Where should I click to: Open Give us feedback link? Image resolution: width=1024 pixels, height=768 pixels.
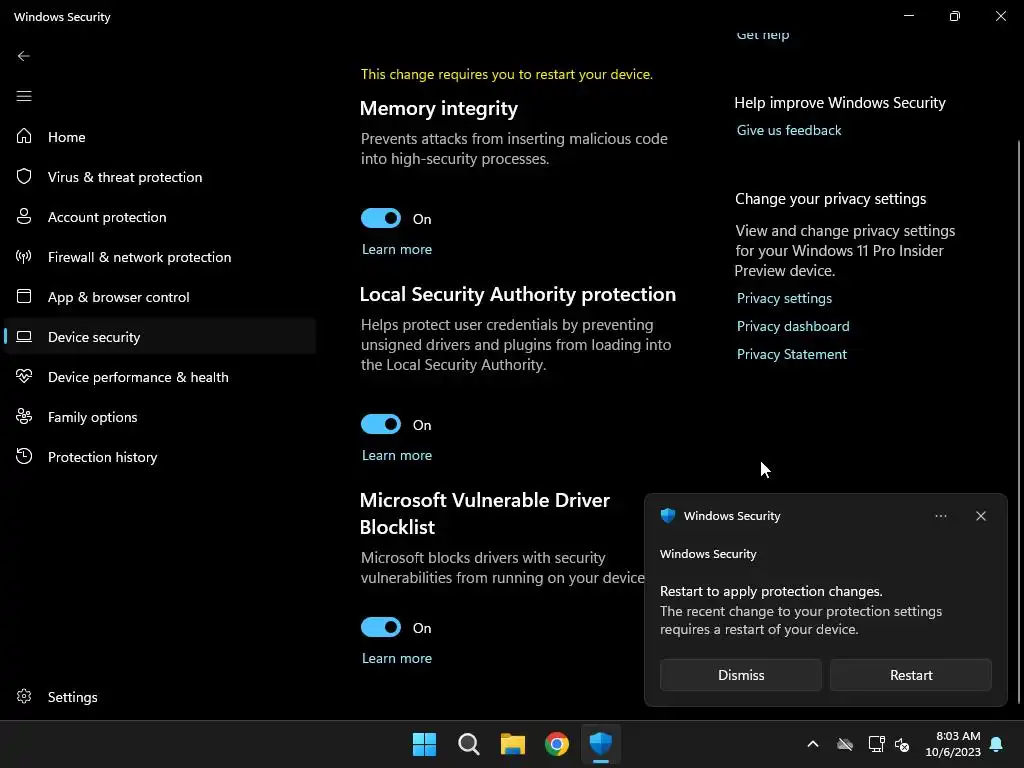click(789, 130)
